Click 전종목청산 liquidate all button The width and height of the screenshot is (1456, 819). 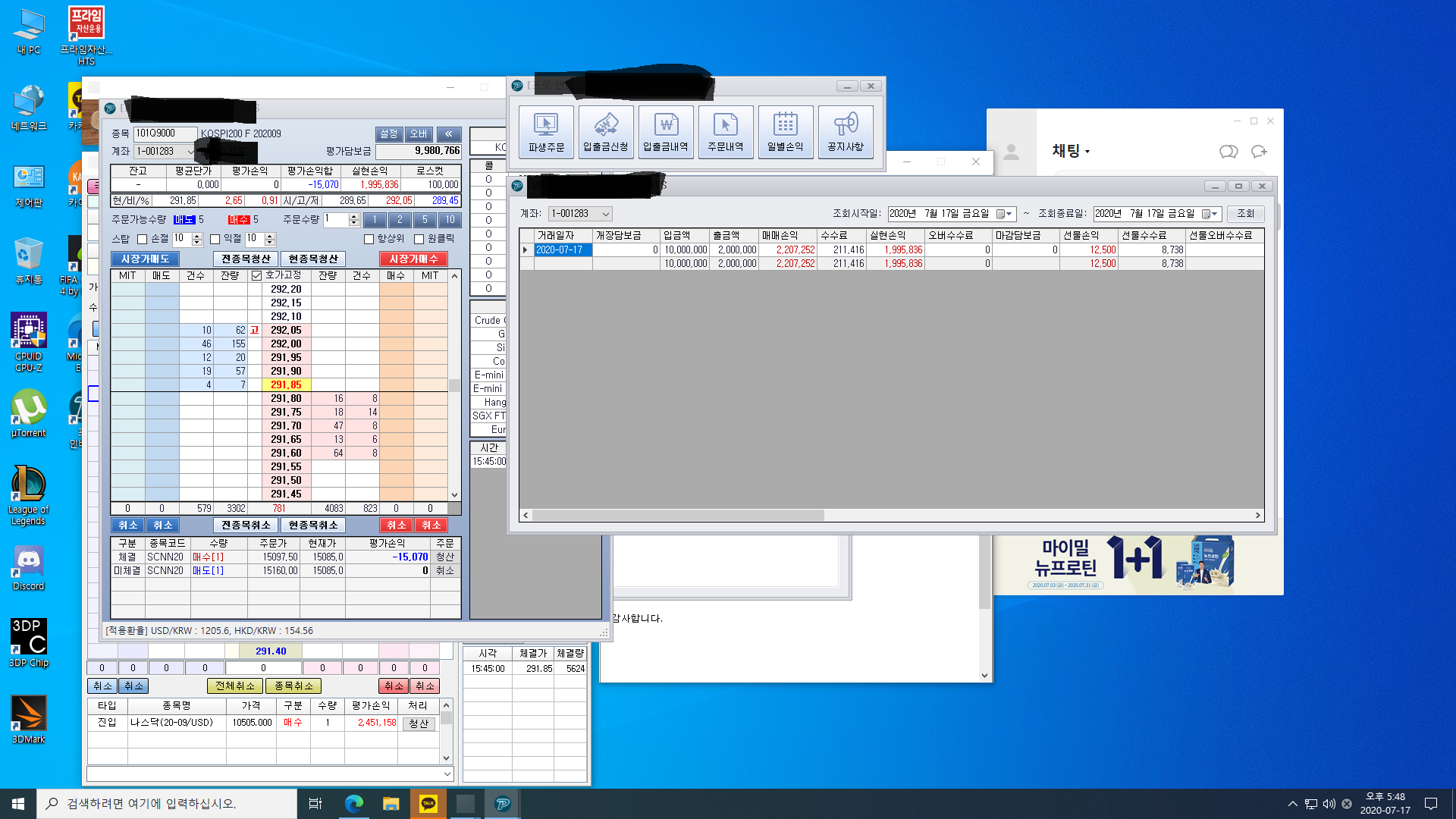[246, 259]
